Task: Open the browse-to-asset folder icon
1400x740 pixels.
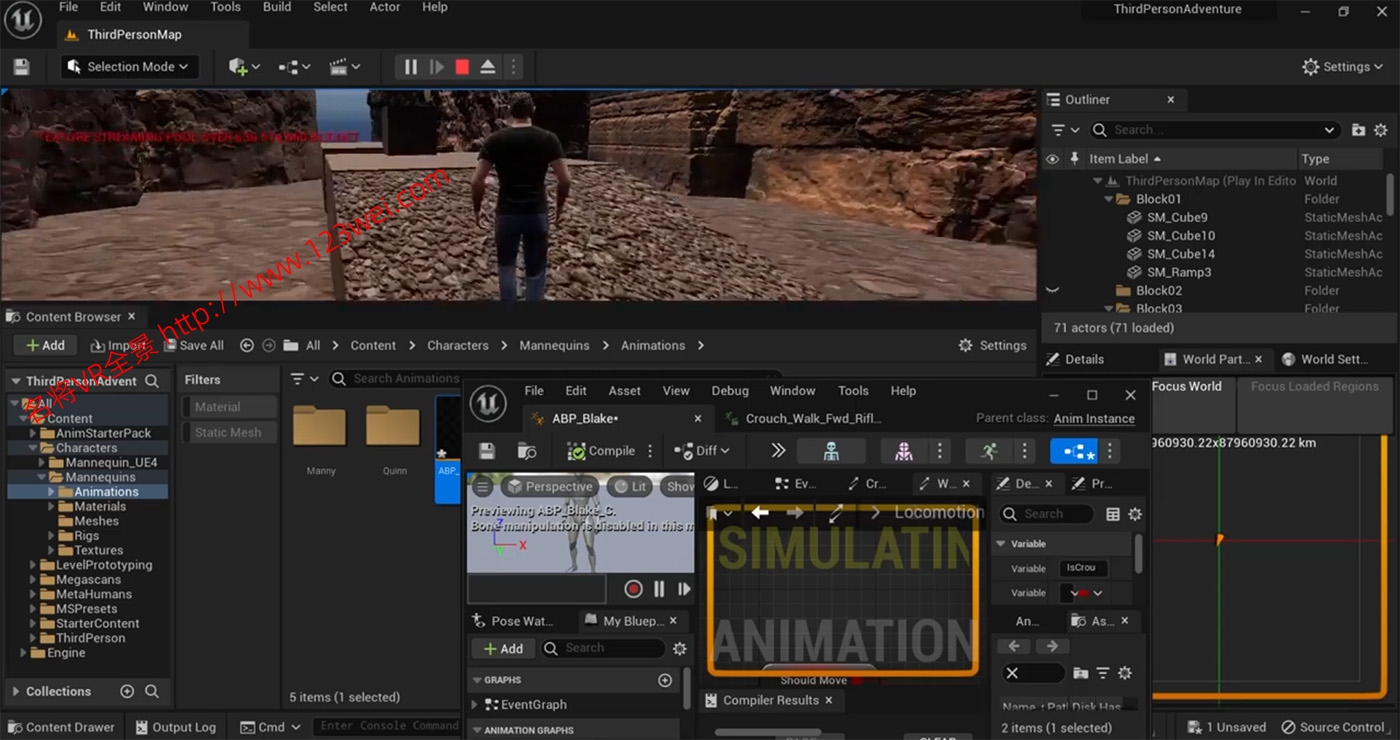Action: pyautogui.click(x=527, y=451)
